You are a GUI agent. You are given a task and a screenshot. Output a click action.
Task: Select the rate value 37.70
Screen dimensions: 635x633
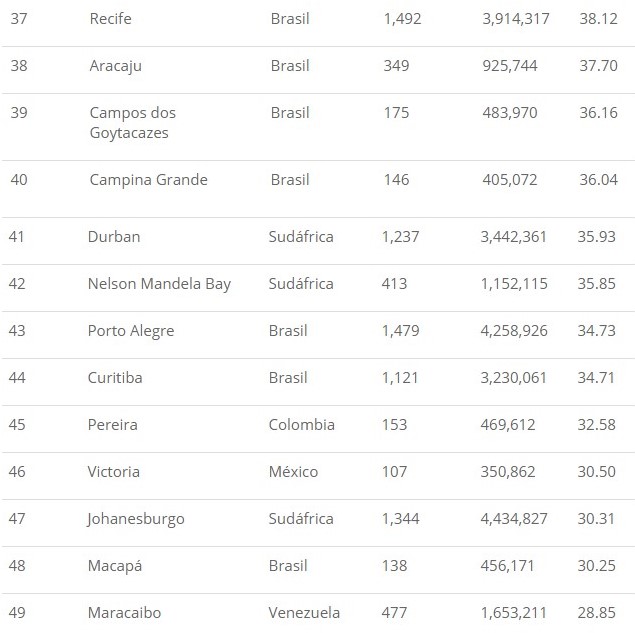598,66
